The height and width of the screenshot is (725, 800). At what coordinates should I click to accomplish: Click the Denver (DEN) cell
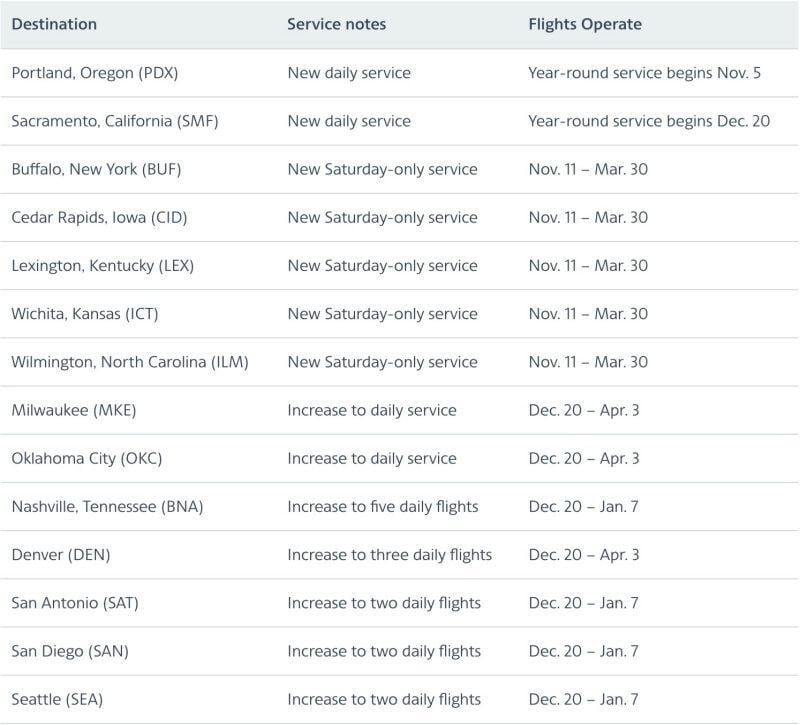pyautogui.click(x=61, y=555)
